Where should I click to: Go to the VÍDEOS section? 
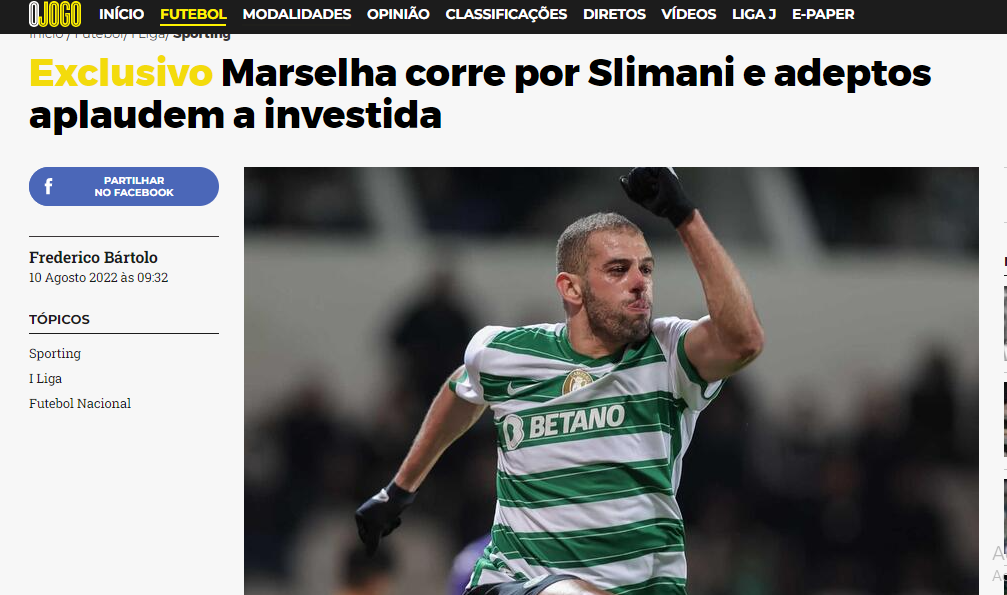688,14
